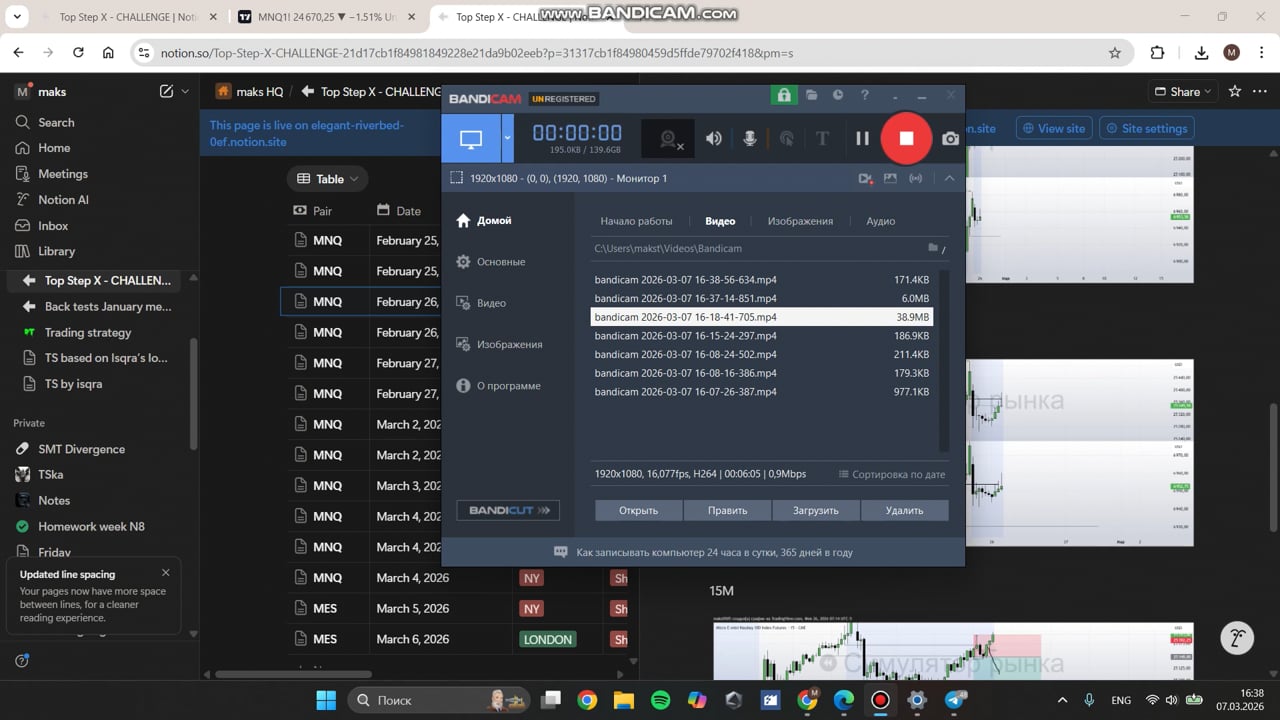Viewport: 1280px width, 720px height.
Task: Click the selection rectangle icon beside 1920x1080
Action: [456, 178]
